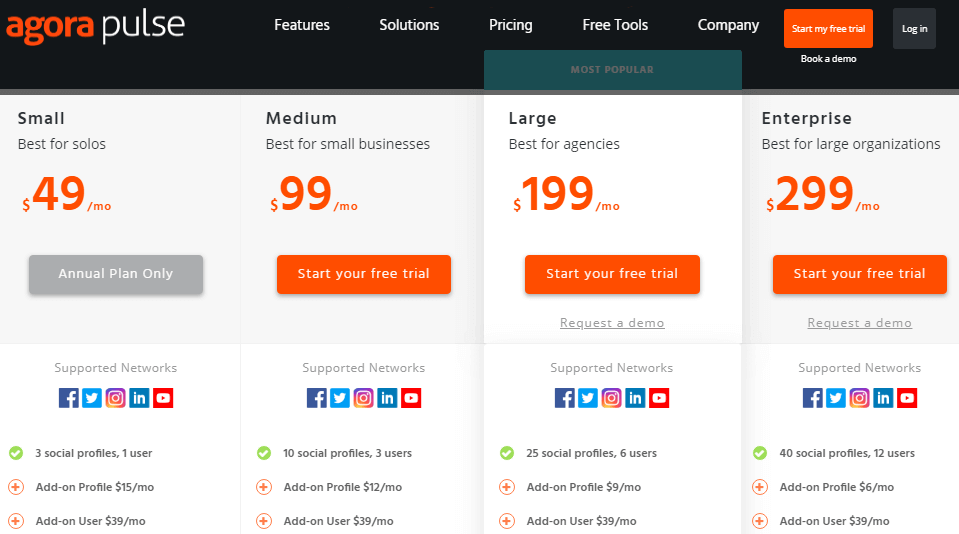Click the Annual Plan Only button
The width and height of the screenshot is (959, 534).
[x=116, y=274]
